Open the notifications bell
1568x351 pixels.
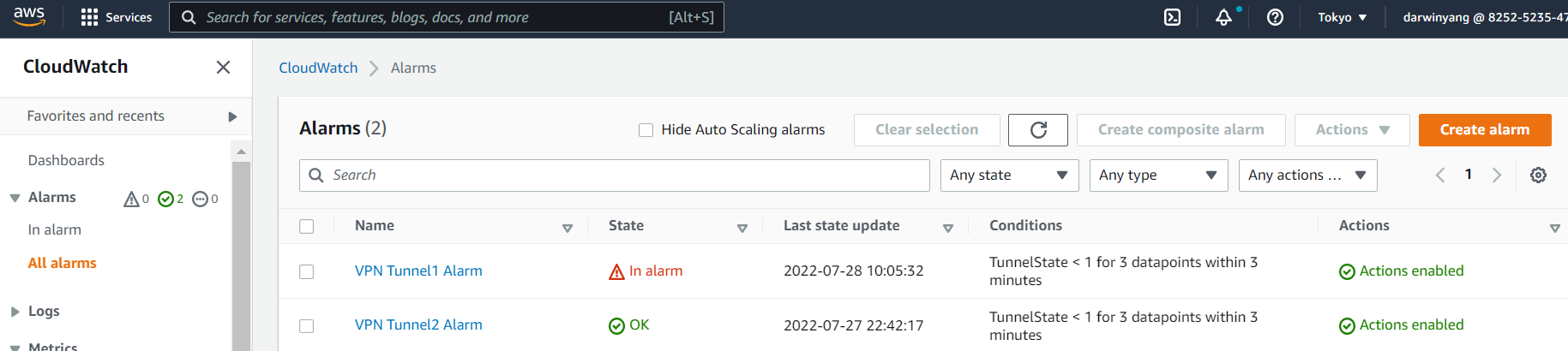coord(1223,17)
